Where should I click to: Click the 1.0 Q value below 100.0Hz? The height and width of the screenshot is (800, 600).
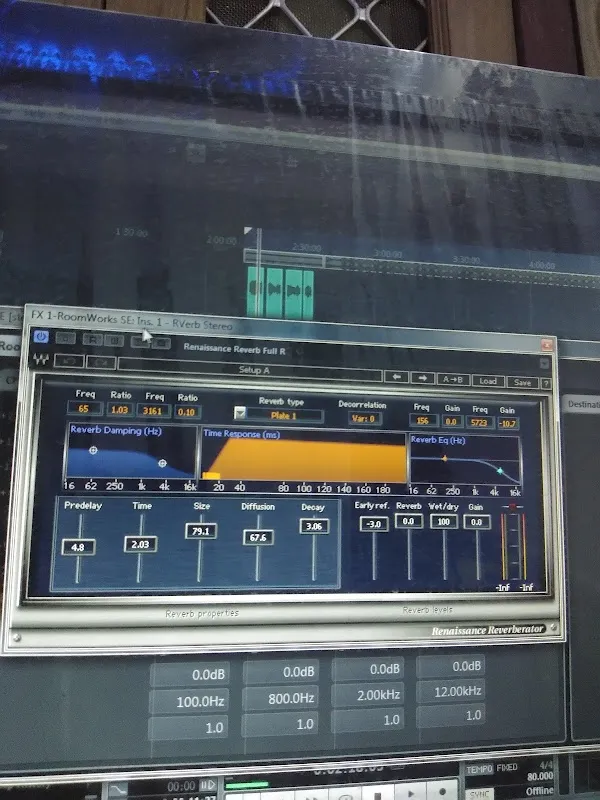[x=188, y=728]
